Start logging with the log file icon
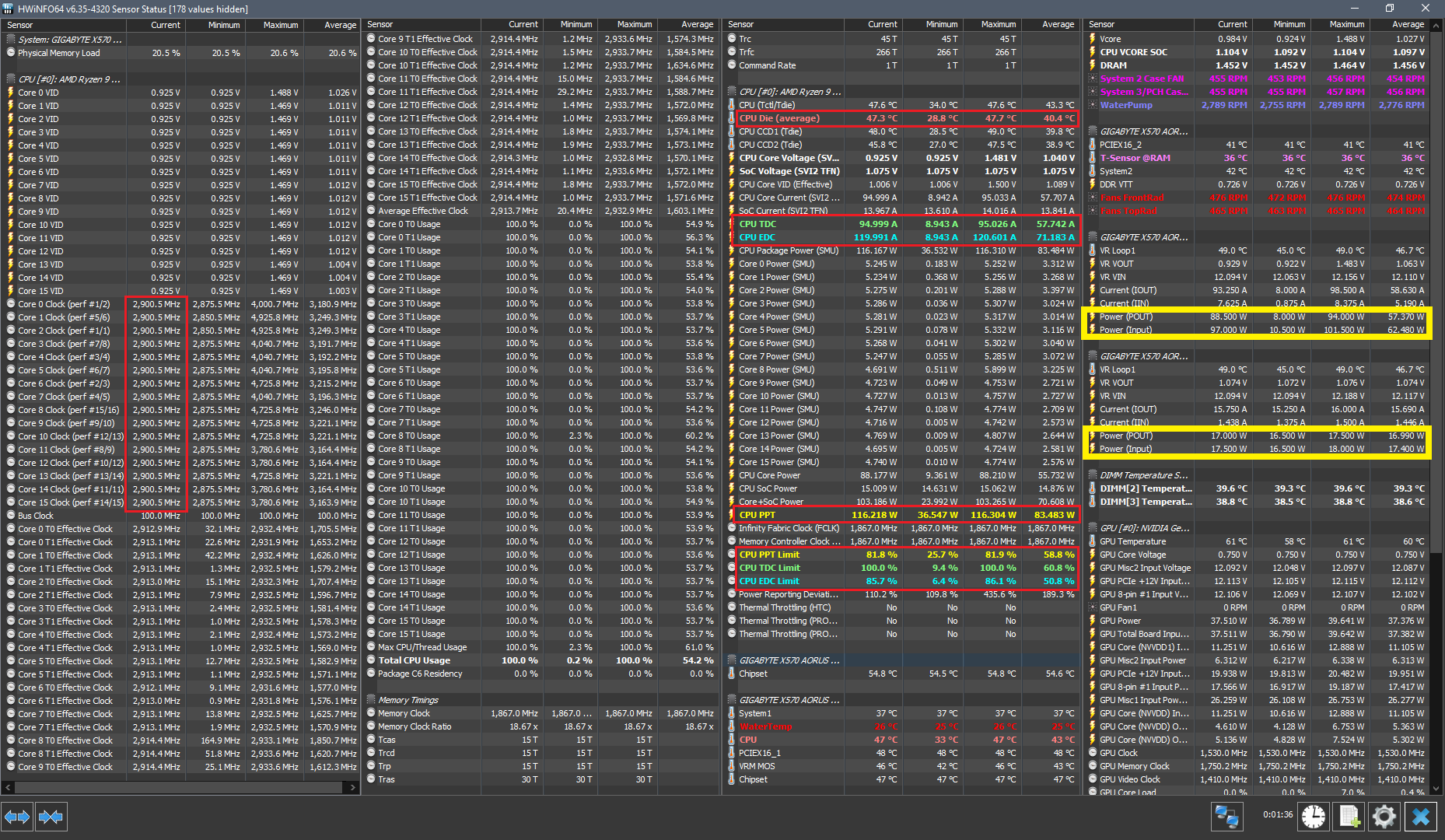1445x840 pixels. point(1349,817)
